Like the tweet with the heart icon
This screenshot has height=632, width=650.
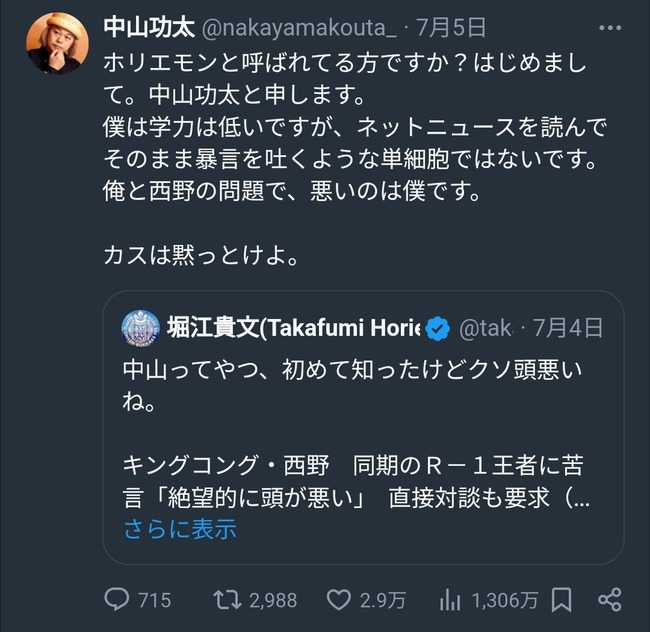pyautogui.click(x=338, y=600)
